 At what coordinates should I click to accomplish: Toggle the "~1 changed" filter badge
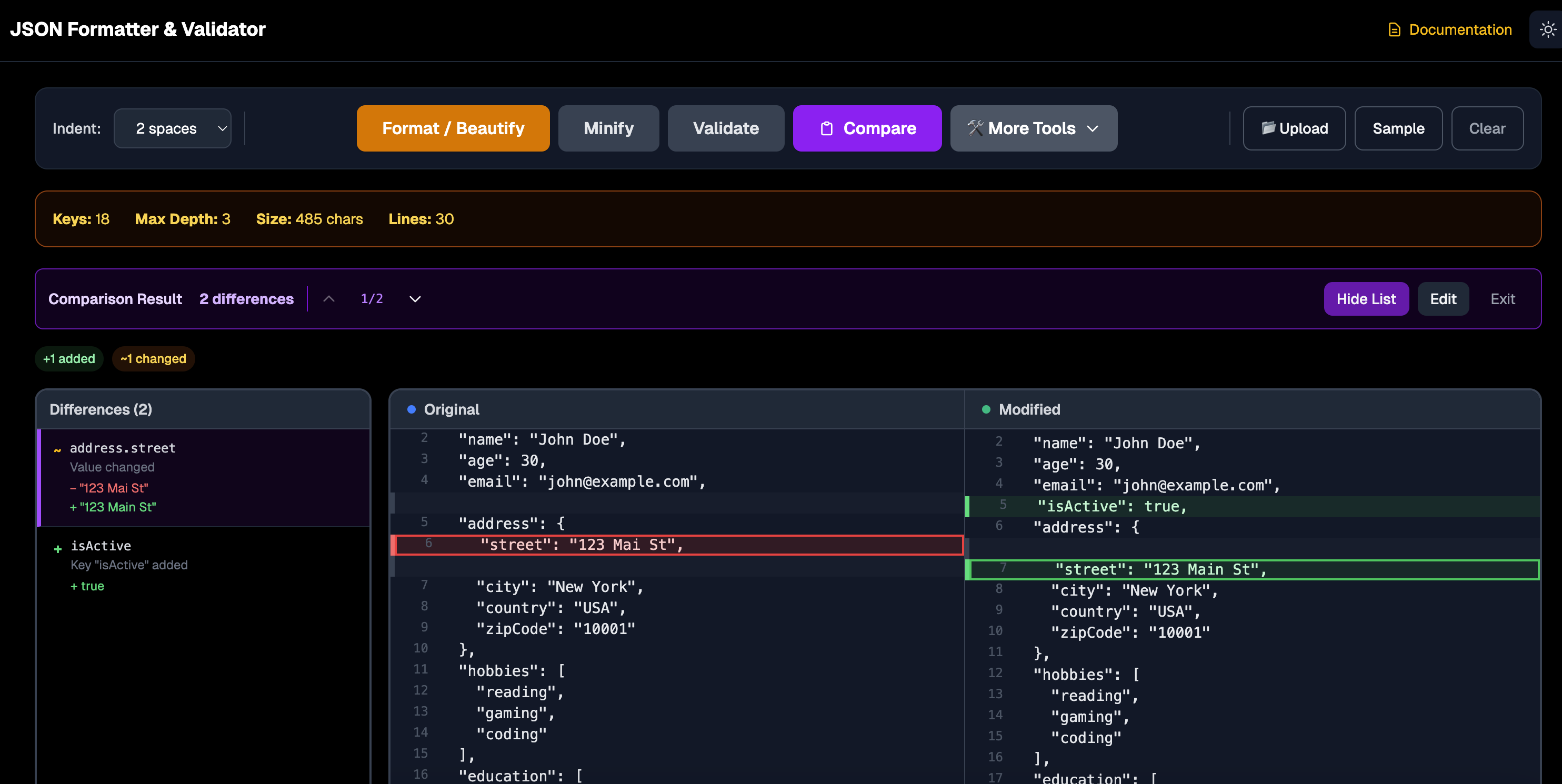pos(153,358)
